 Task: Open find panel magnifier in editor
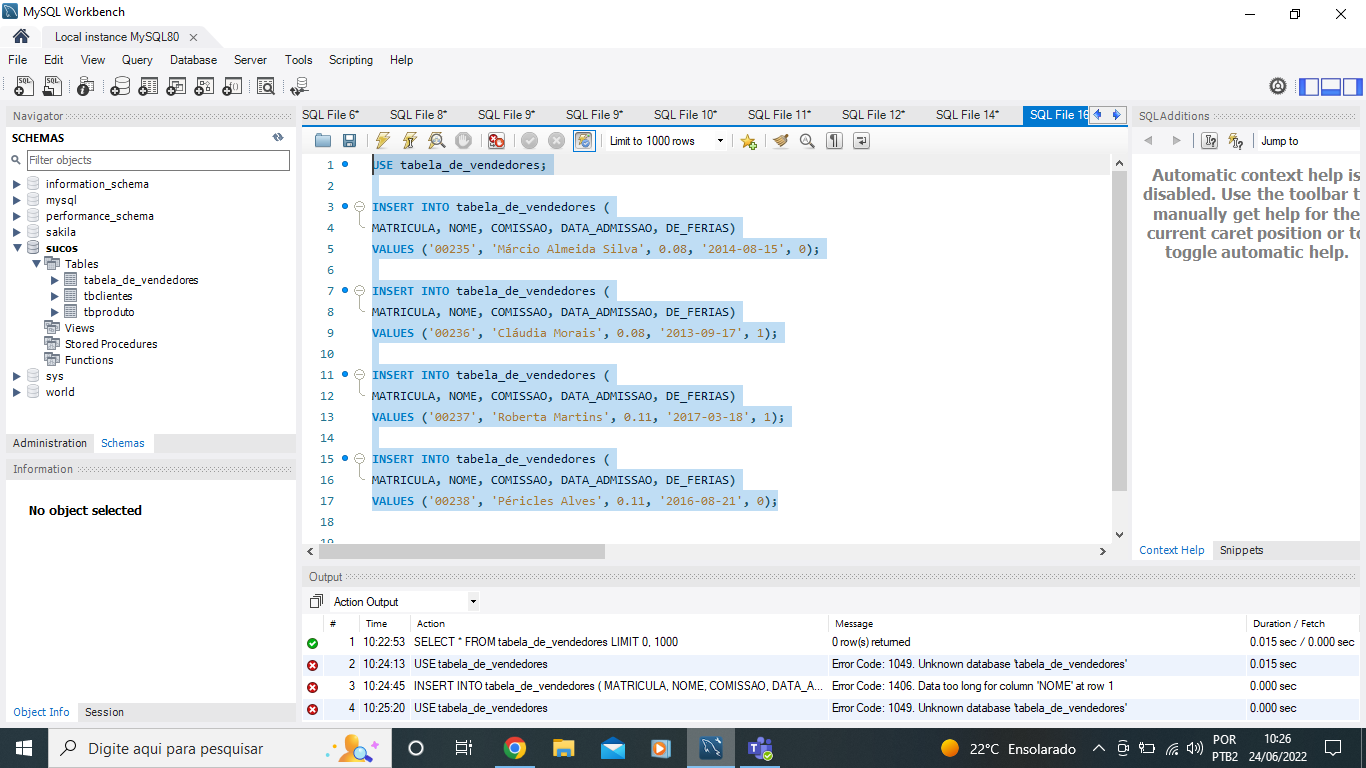click(x=807, y=141)
